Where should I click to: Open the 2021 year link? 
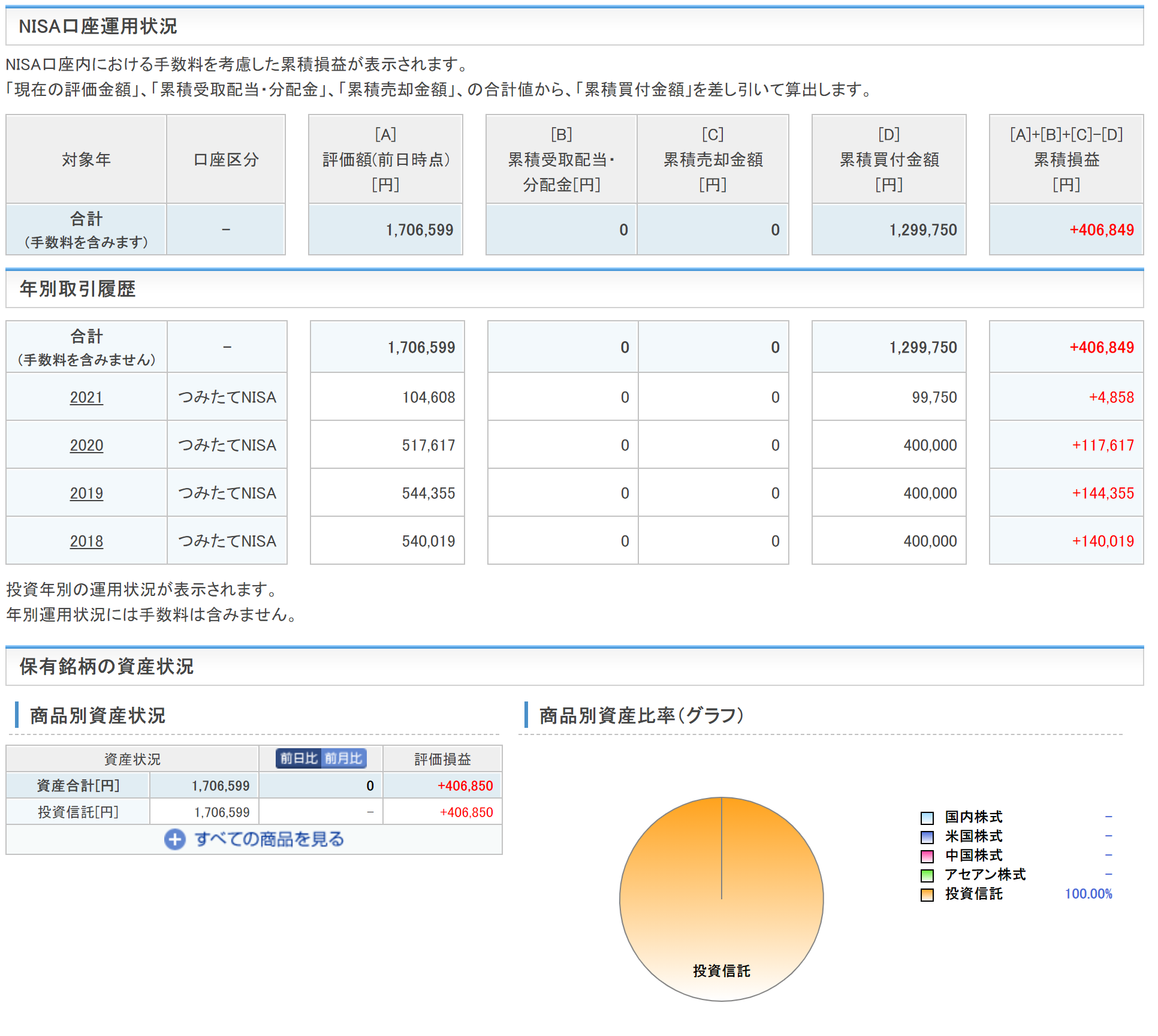click(x=86, y=397)
